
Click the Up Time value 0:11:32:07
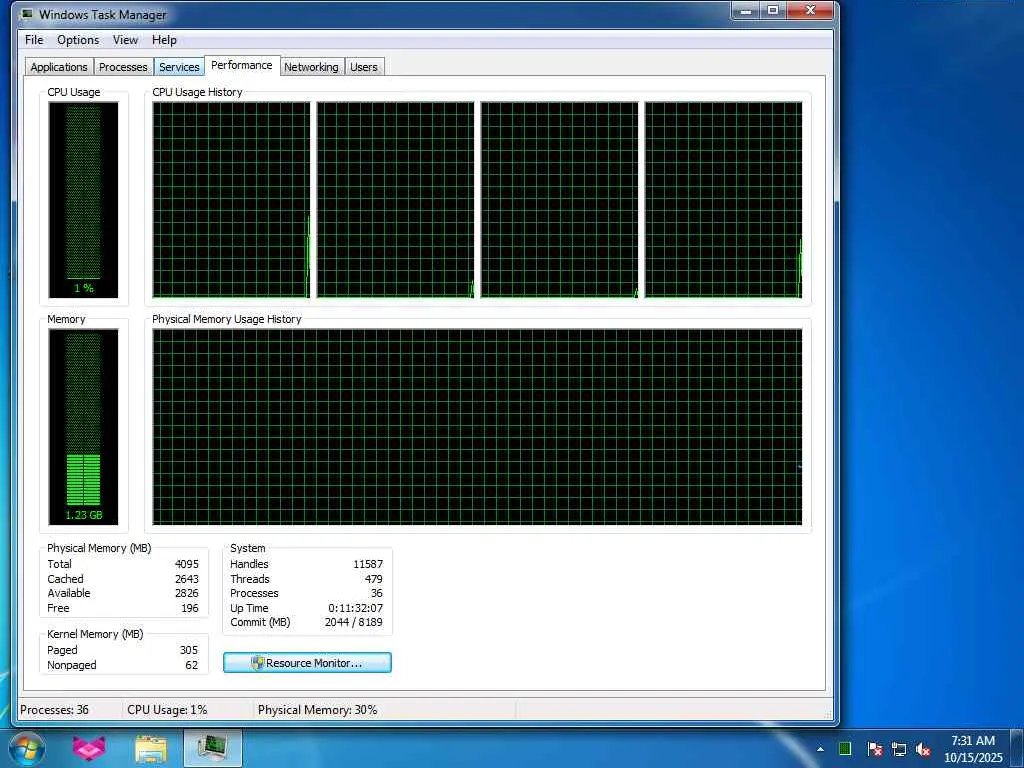[355, 608]
